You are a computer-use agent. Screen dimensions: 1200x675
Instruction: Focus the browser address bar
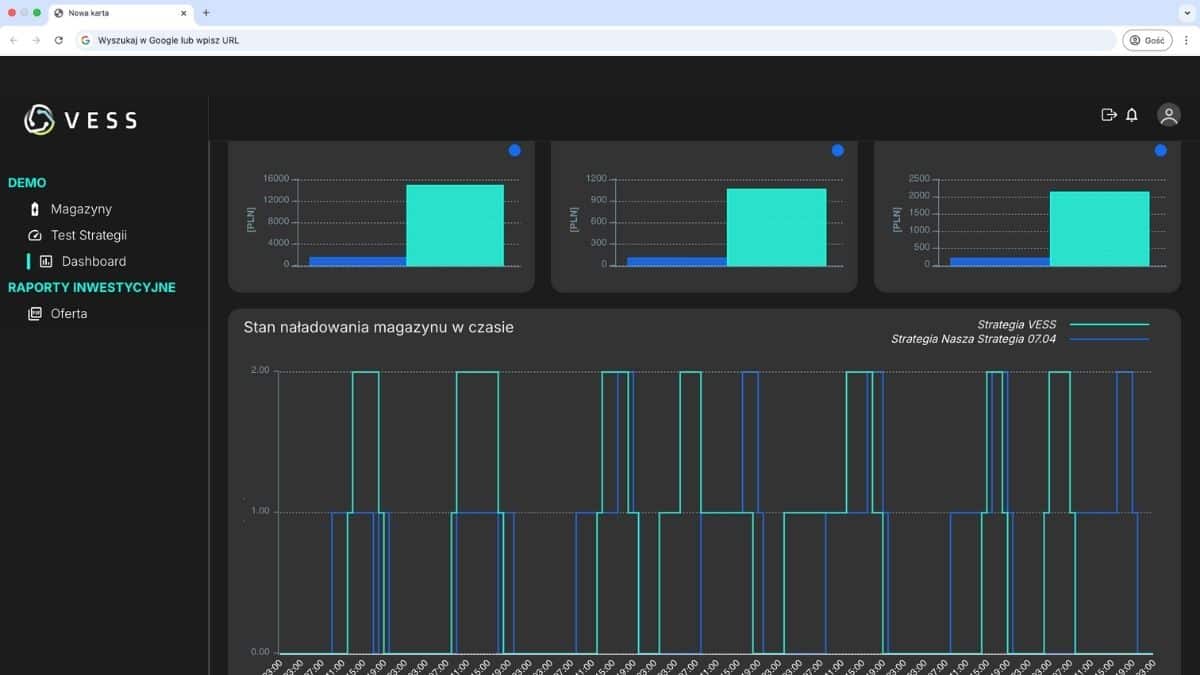tap(597, 40)
